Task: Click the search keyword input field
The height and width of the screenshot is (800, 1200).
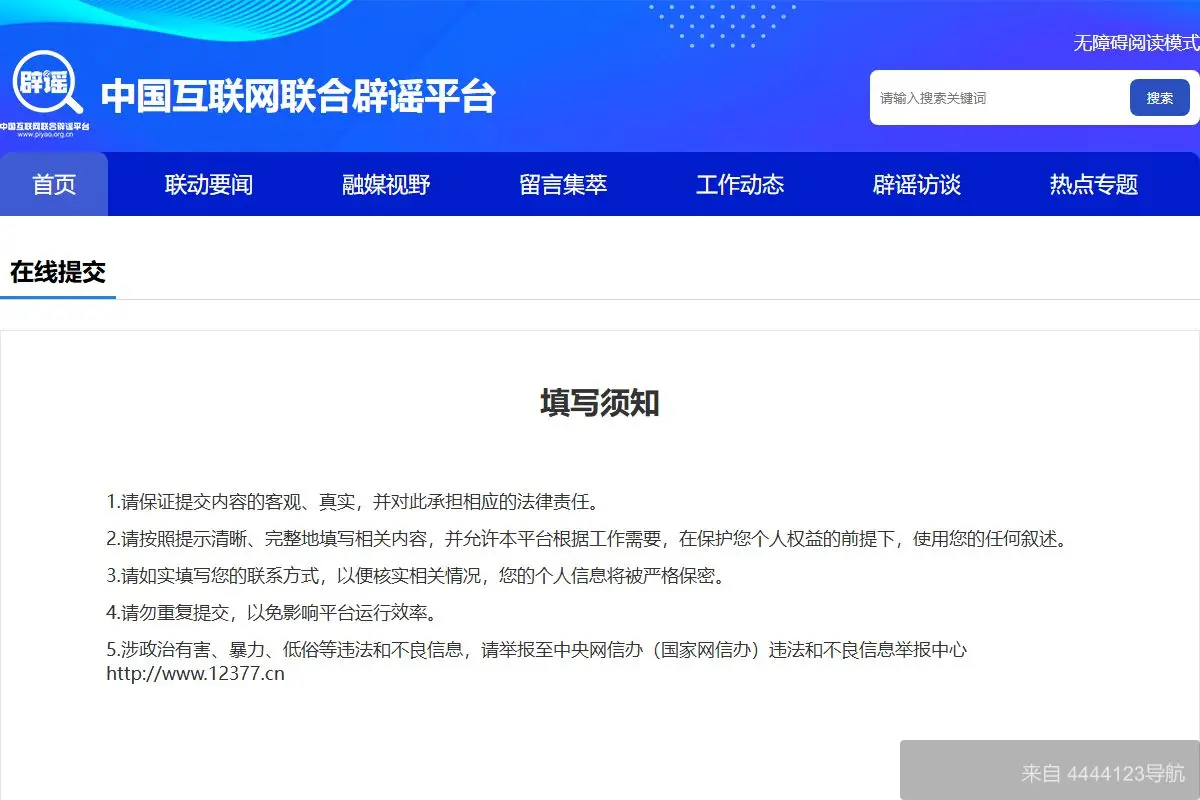Action: [x=990, y=97]
